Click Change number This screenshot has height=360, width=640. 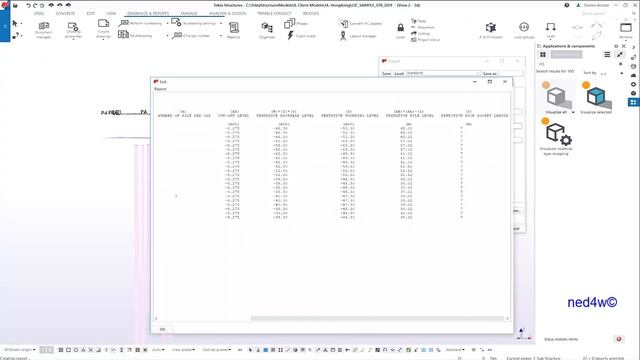(191, 36)
